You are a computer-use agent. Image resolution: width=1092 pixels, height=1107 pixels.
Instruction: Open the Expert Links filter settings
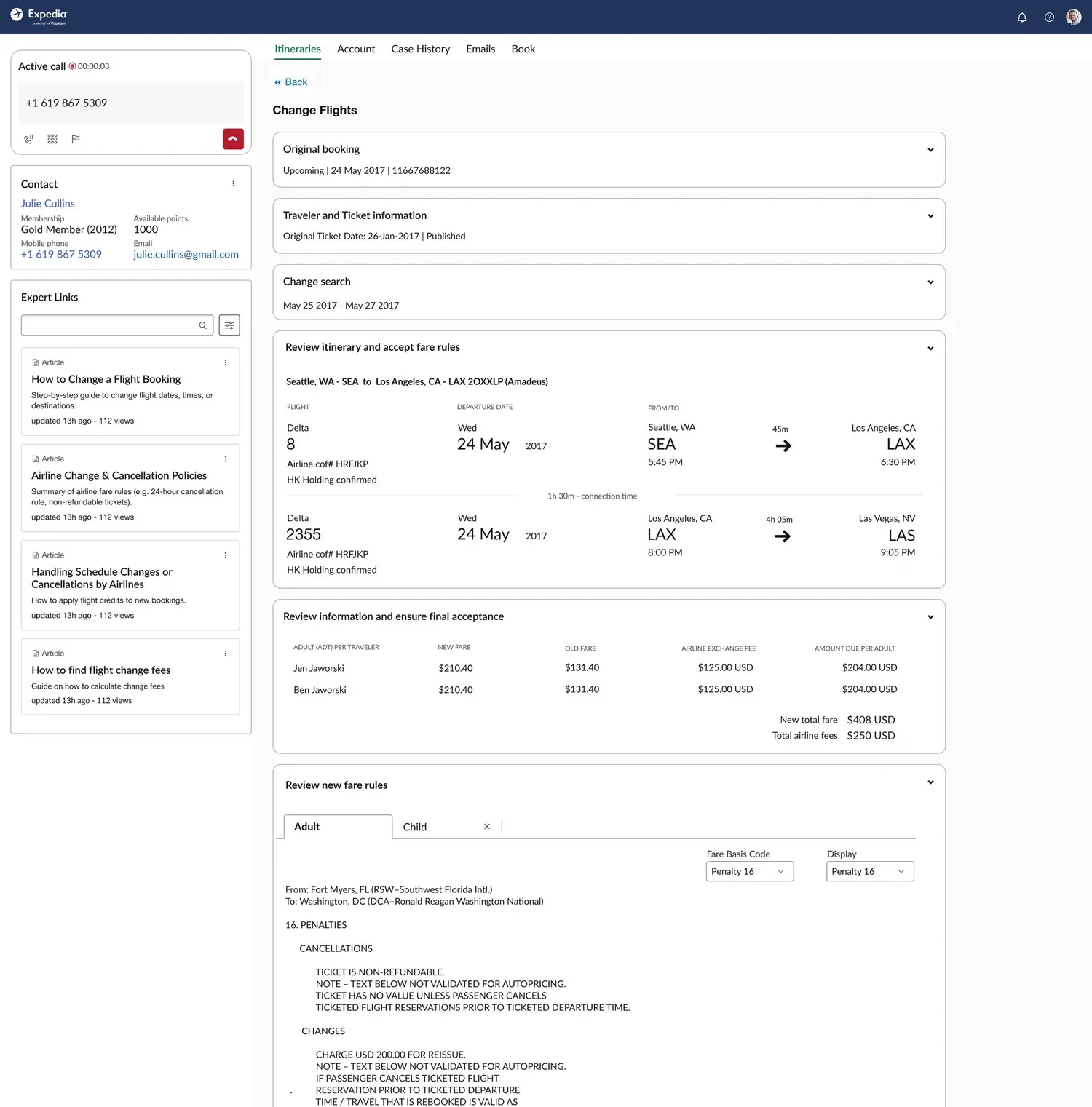[x=229, y=325]
